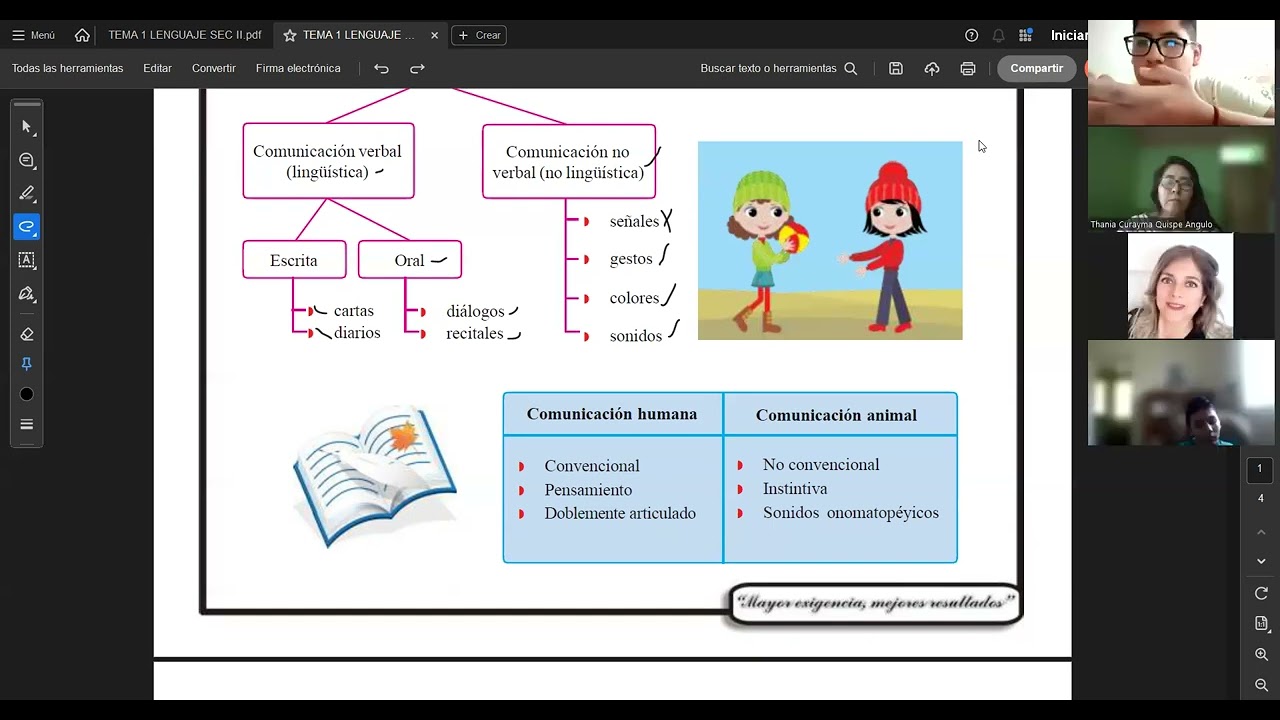This screenshot has height=720, width=1280.
Task: Undo the last annotation
Action: (x=381, y=68)
